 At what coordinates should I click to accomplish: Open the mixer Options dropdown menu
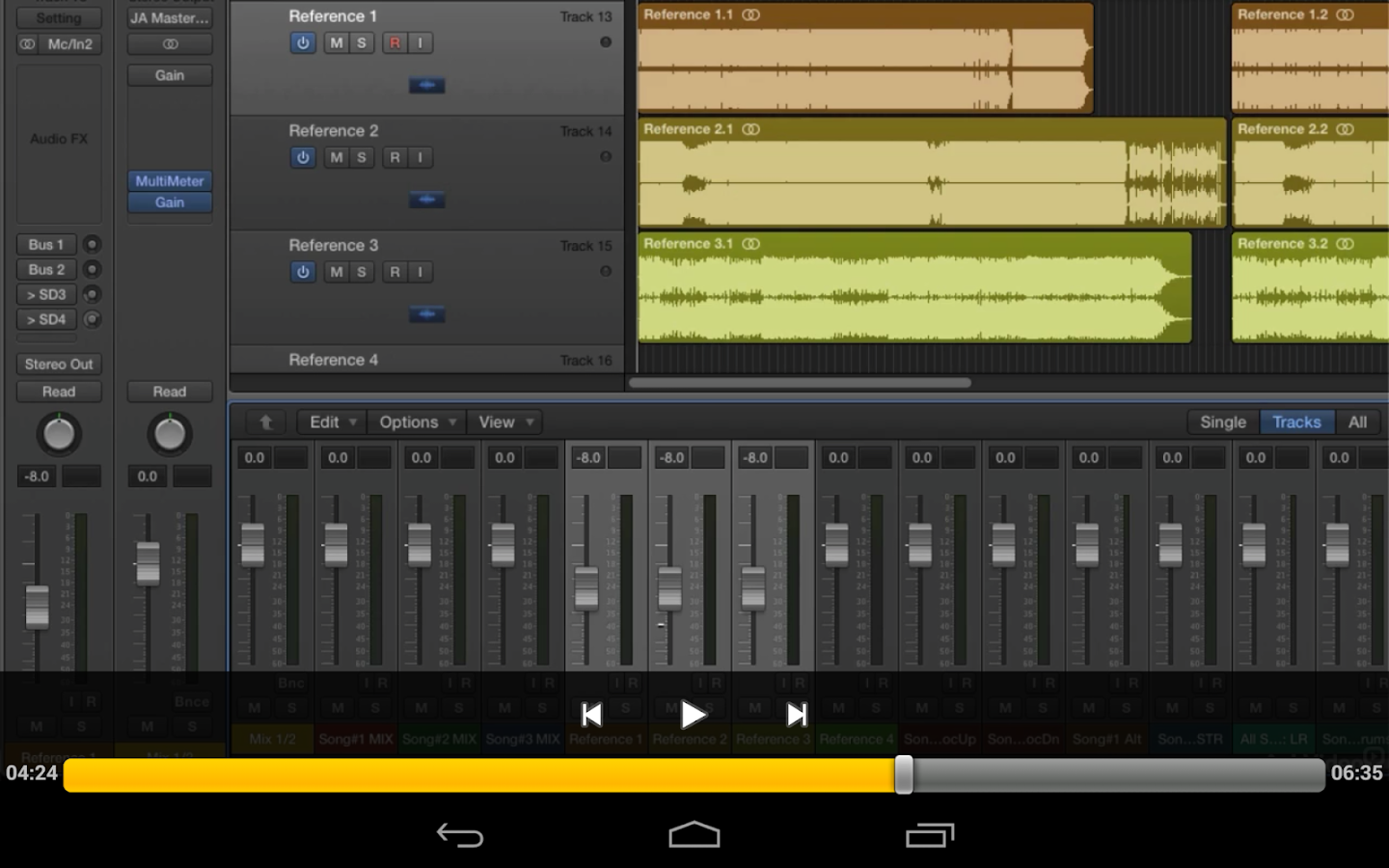point(416,422)
